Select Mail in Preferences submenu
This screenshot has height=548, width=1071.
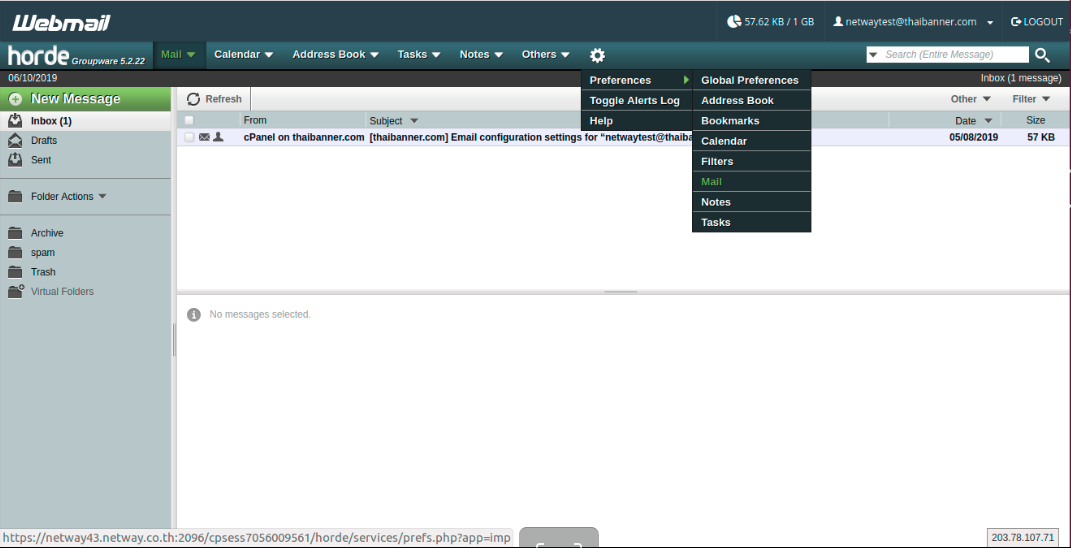point(711,182)
